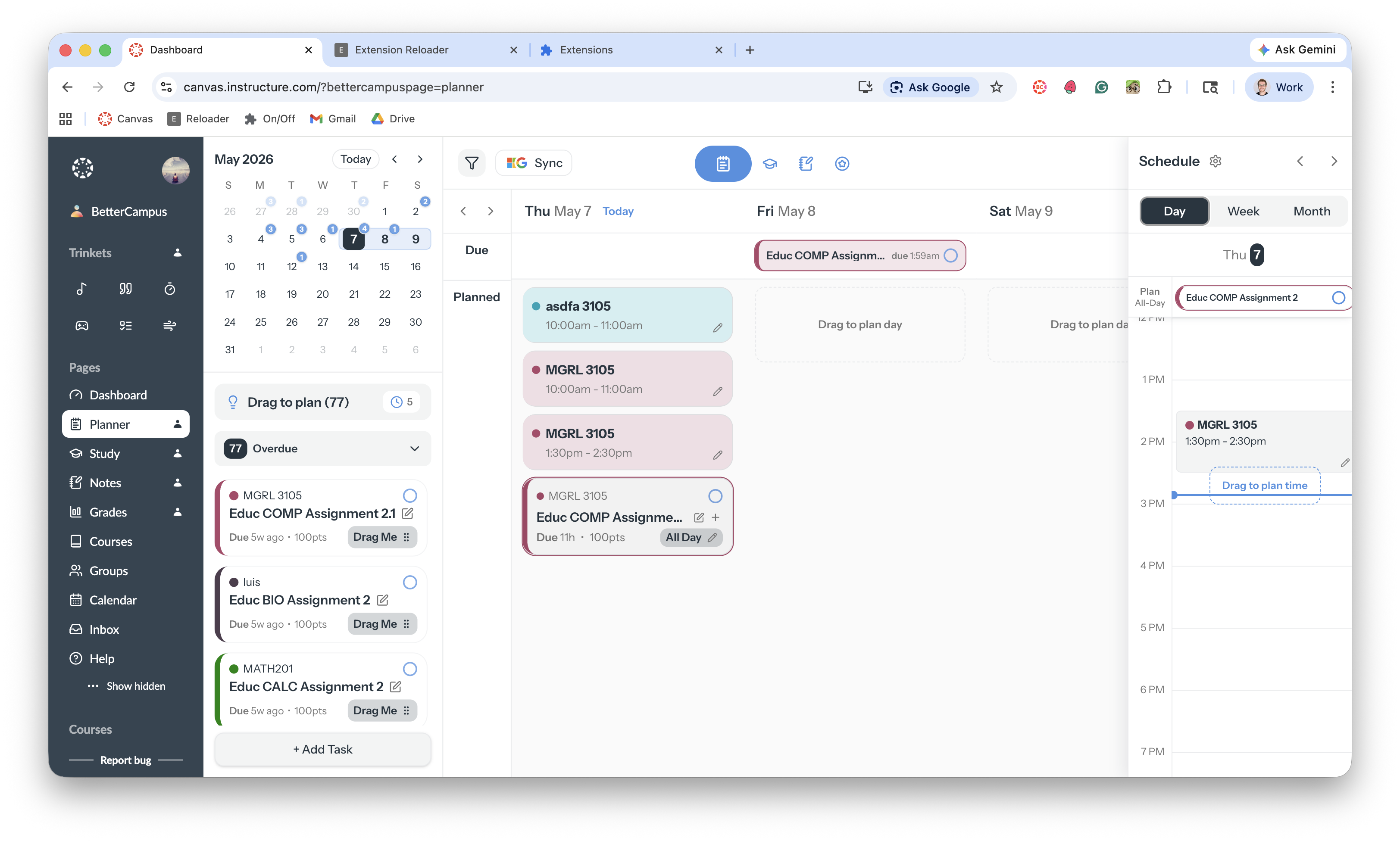Open Gmail bookmark
The width and height of the screenshot is (1400, 841).
click(x=333, y=118)
